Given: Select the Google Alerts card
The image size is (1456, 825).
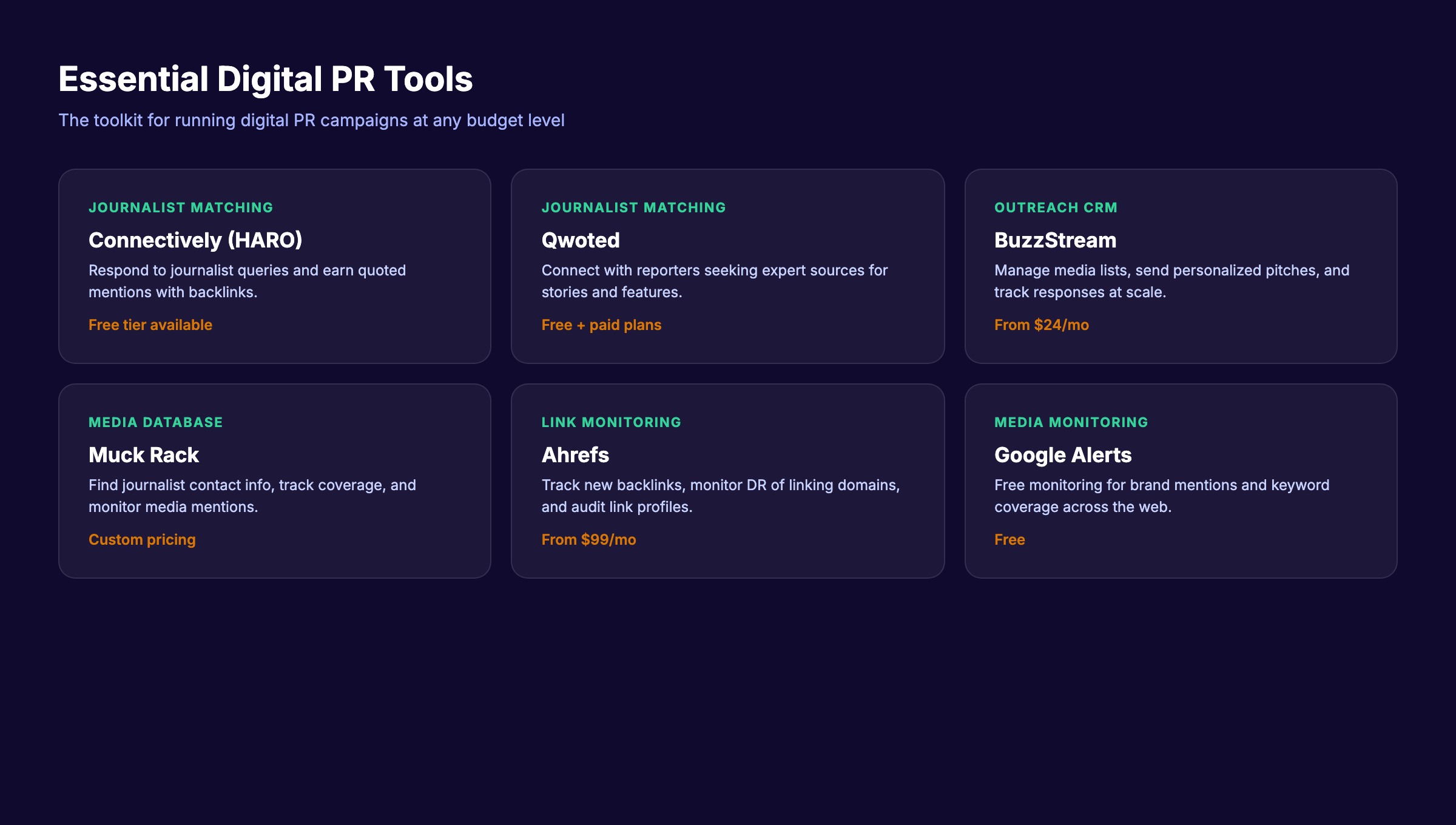Looking at the screenshot, I should [x=1181, y=481].
